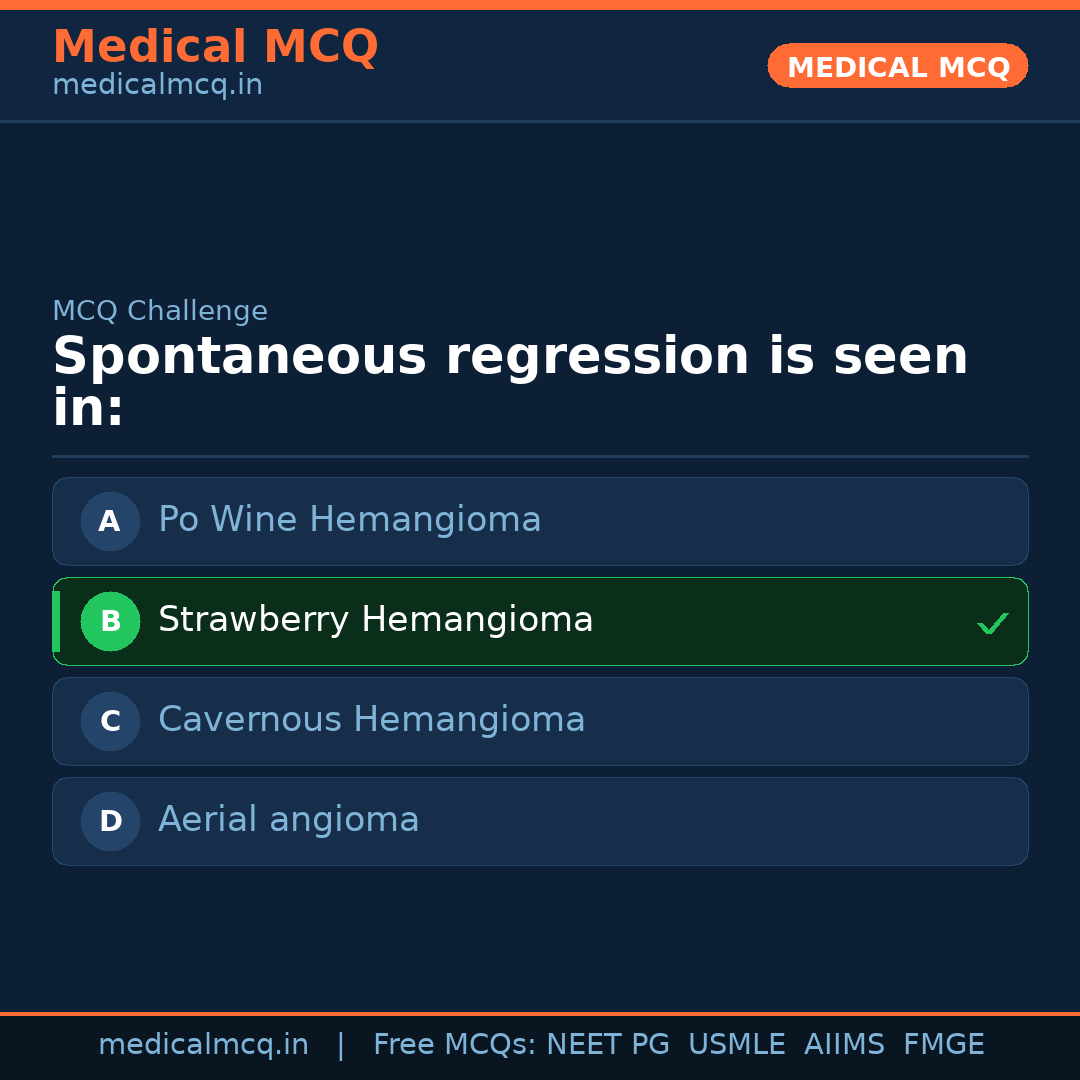The image size is (1080, 1080).
Task: Click the FMGE footer text
Action: pyautogui.click(x=943, y=1045)
